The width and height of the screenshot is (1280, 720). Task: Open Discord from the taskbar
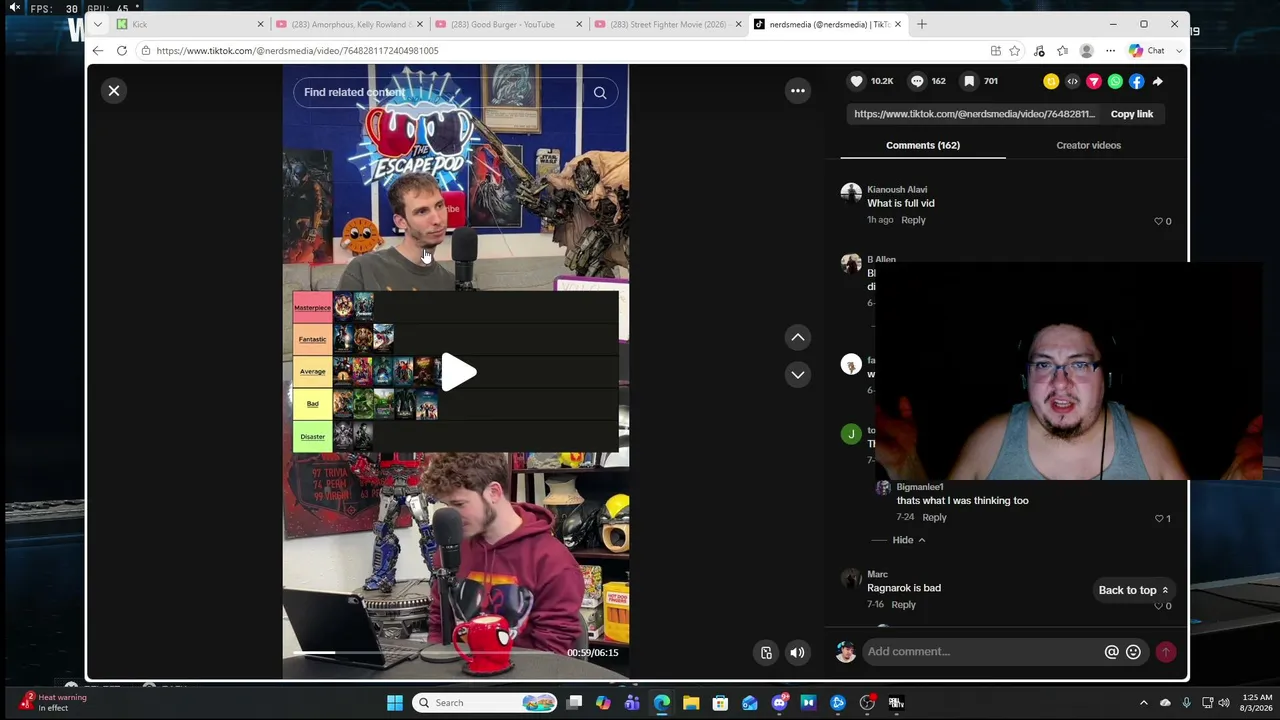pos(779,703)
